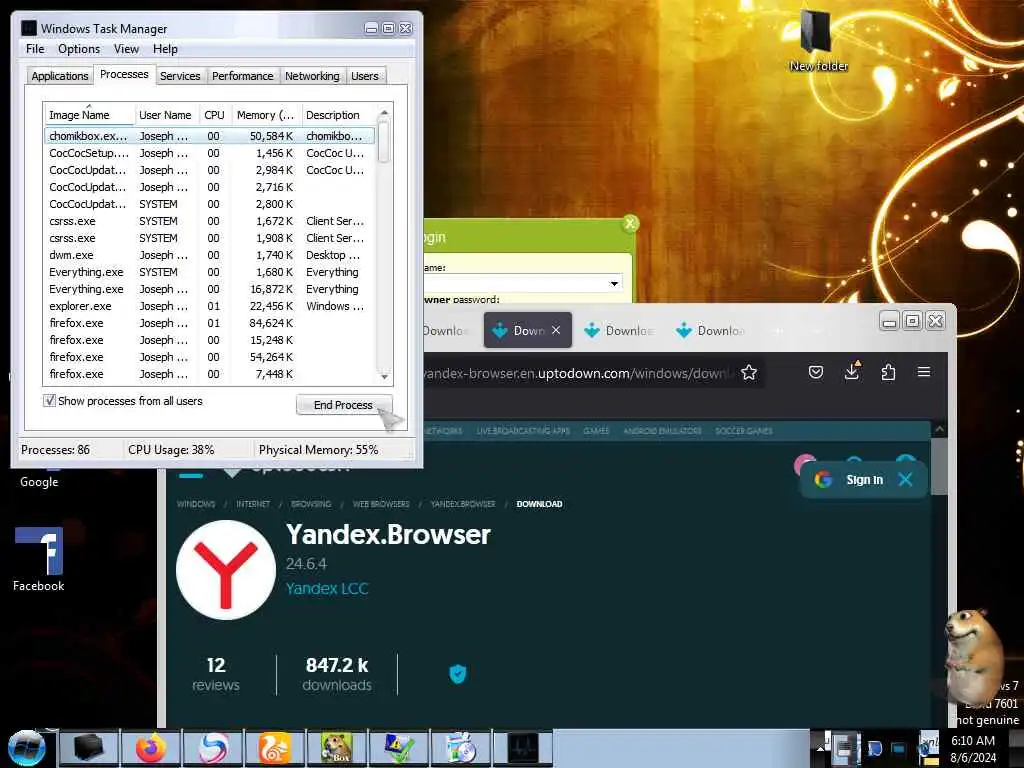1024x768 pixels.
Task: Show hidden system tray icons
Action: [820, 749]
